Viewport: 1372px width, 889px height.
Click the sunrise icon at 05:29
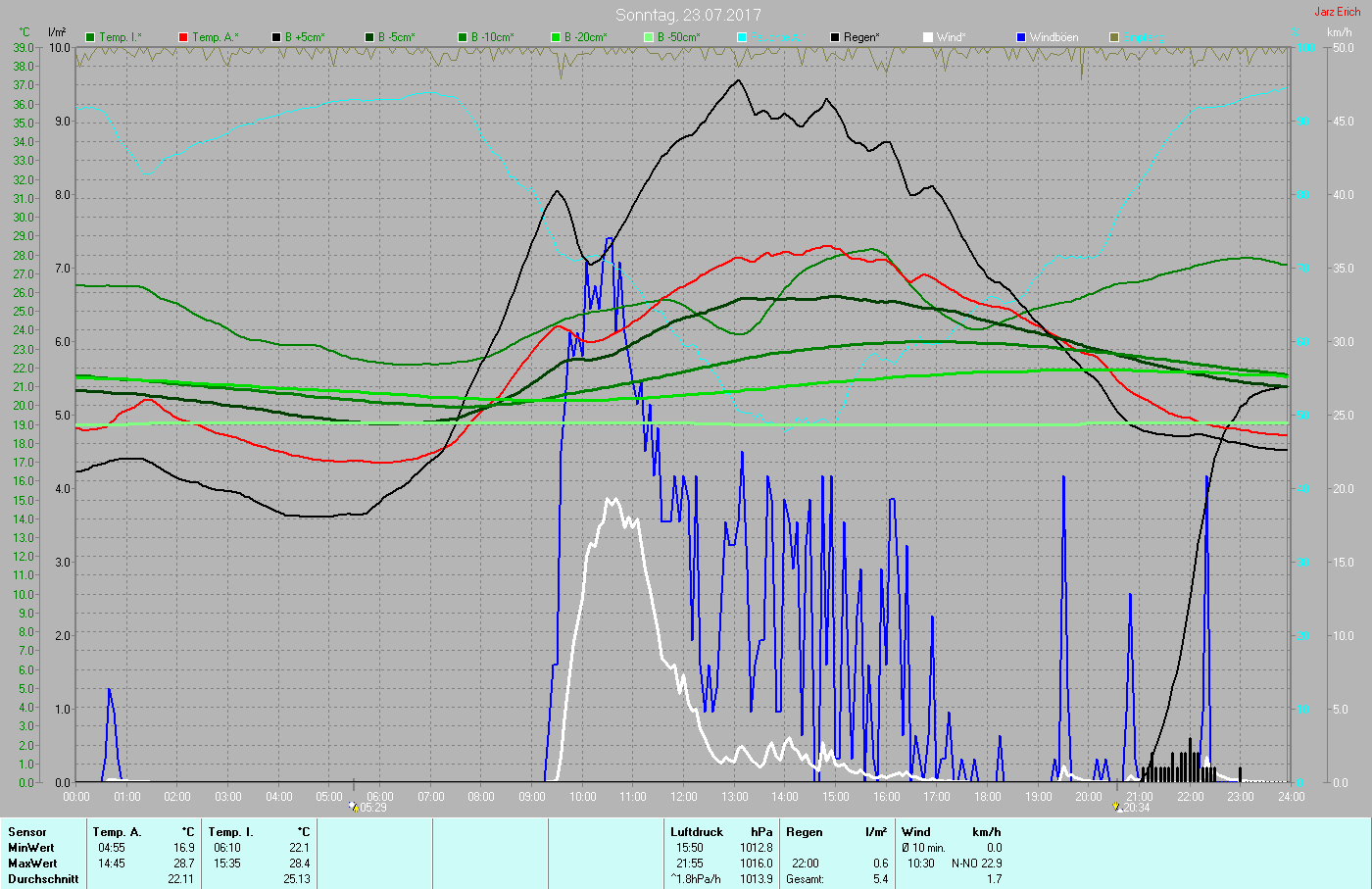pos(354,807)
